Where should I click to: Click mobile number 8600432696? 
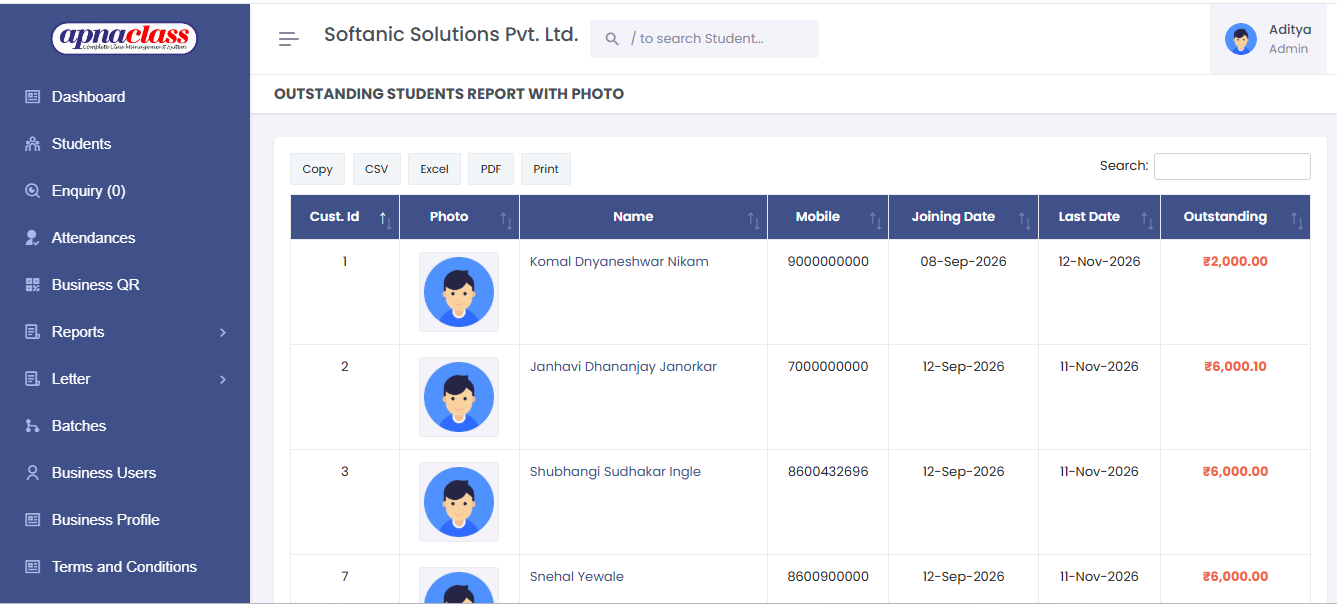(x=828, y=472)
